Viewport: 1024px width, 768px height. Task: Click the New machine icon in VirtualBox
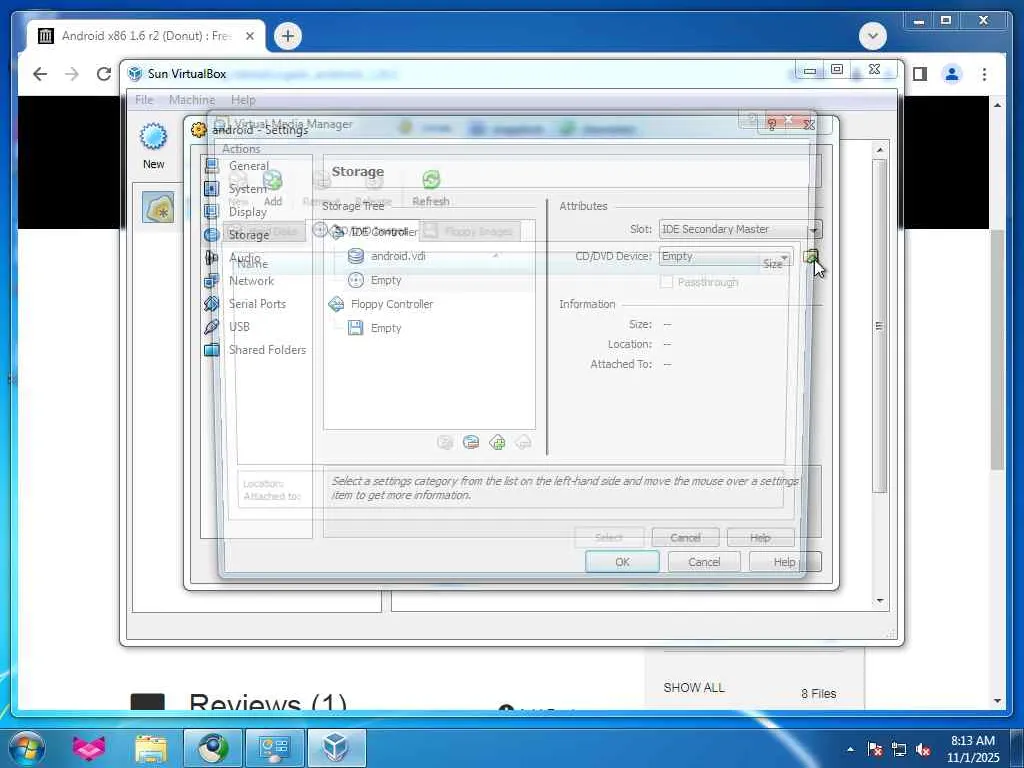153,146
